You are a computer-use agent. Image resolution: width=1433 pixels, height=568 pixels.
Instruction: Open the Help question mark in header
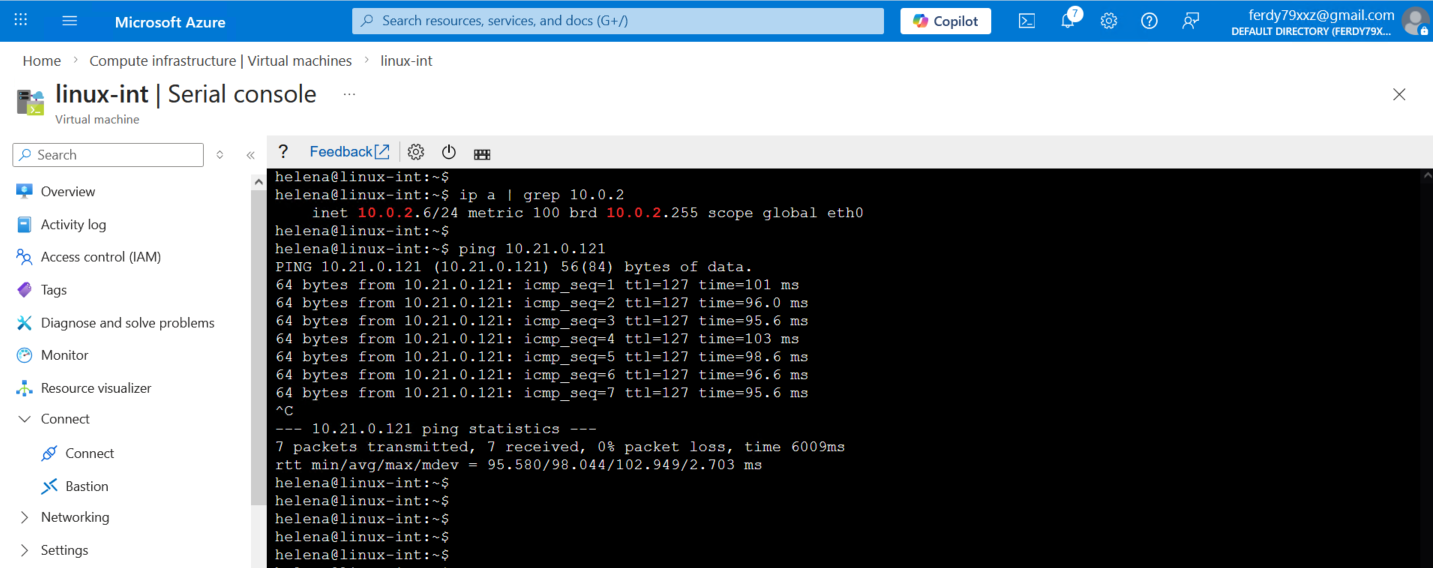(1149, 21)
